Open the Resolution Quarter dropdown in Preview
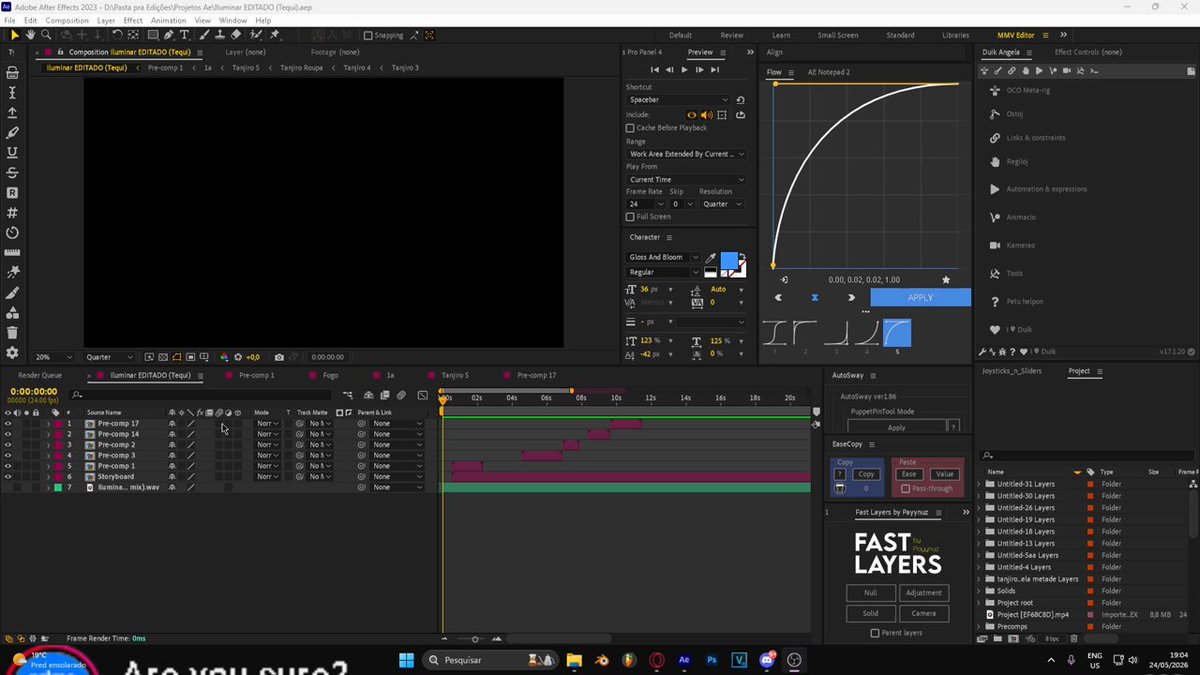 click(722, 204)
